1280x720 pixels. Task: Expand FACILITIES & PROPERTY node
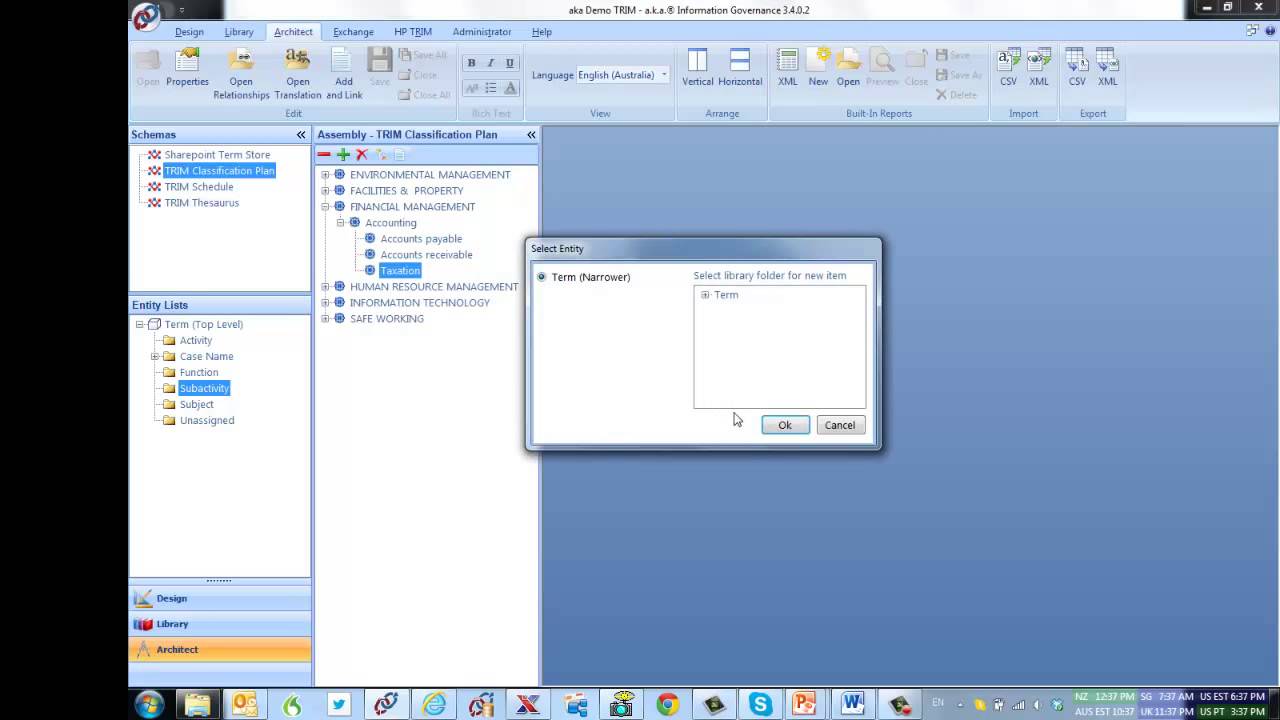(x=325, y=191)
